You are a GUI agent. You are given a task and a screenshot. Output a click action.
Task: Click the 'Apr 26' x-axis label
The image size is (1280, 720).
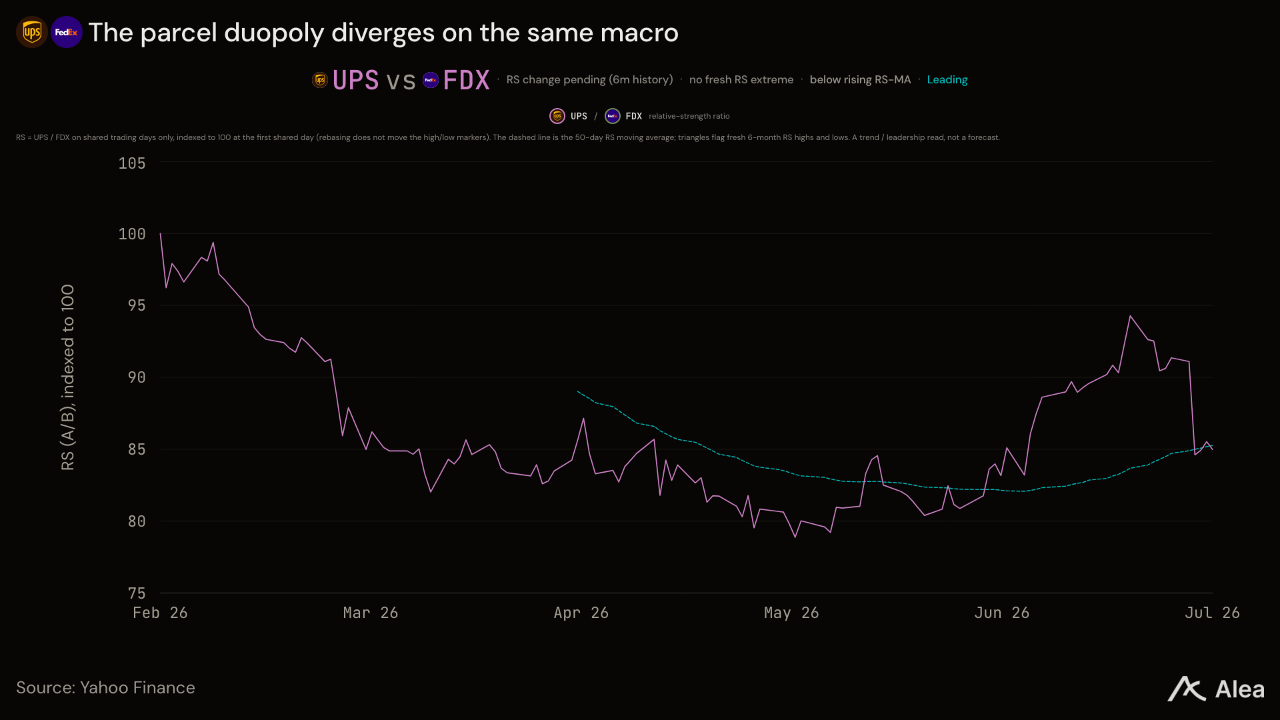[x=581, y=613]
